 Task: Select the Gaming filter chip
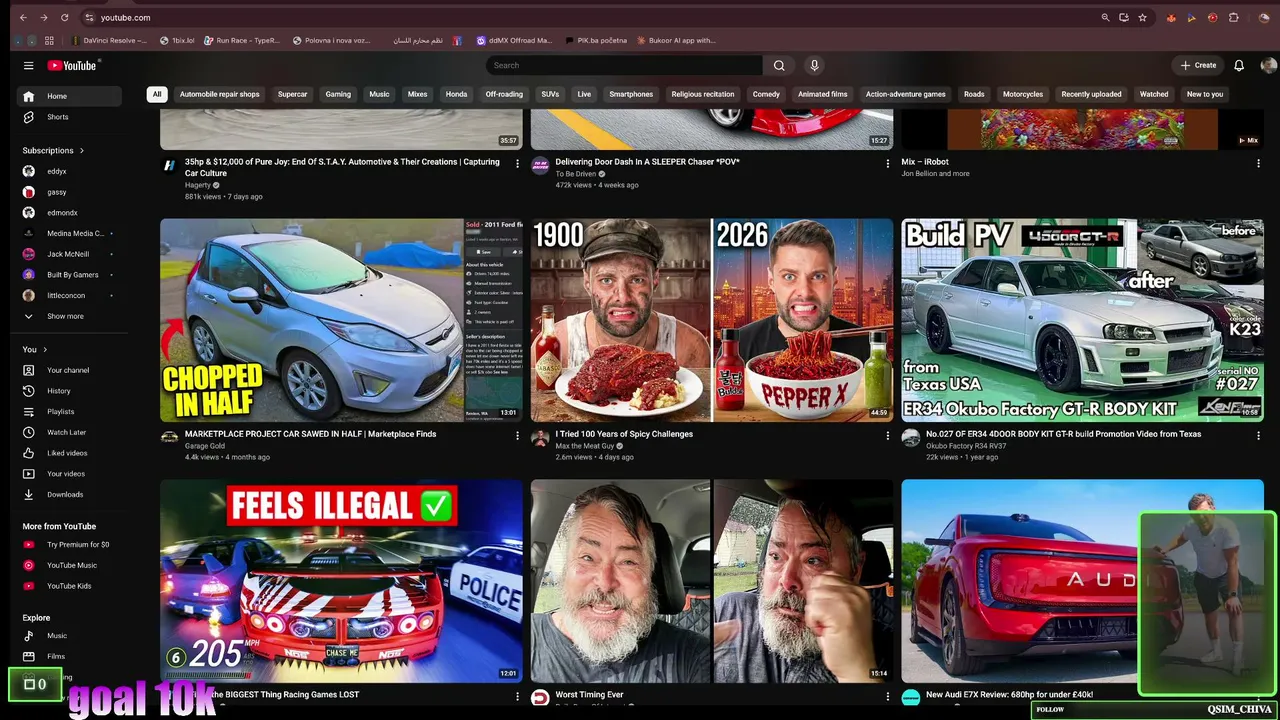tap(338, 94)
